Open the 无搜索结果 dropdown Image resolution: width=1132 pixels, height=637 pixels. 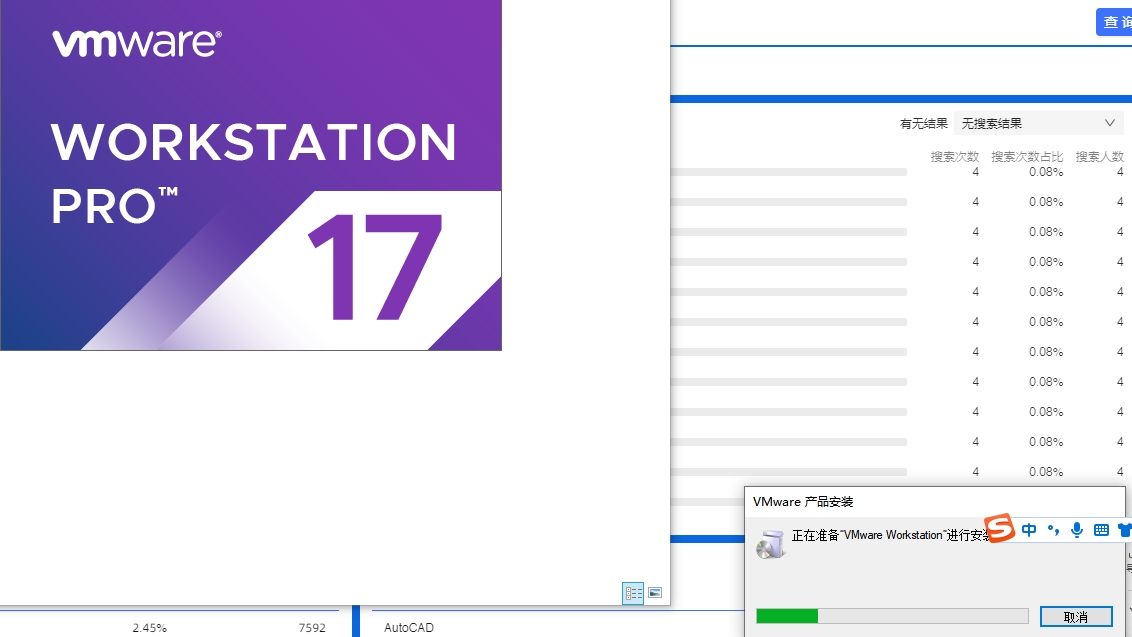(x=1039, y=123)
